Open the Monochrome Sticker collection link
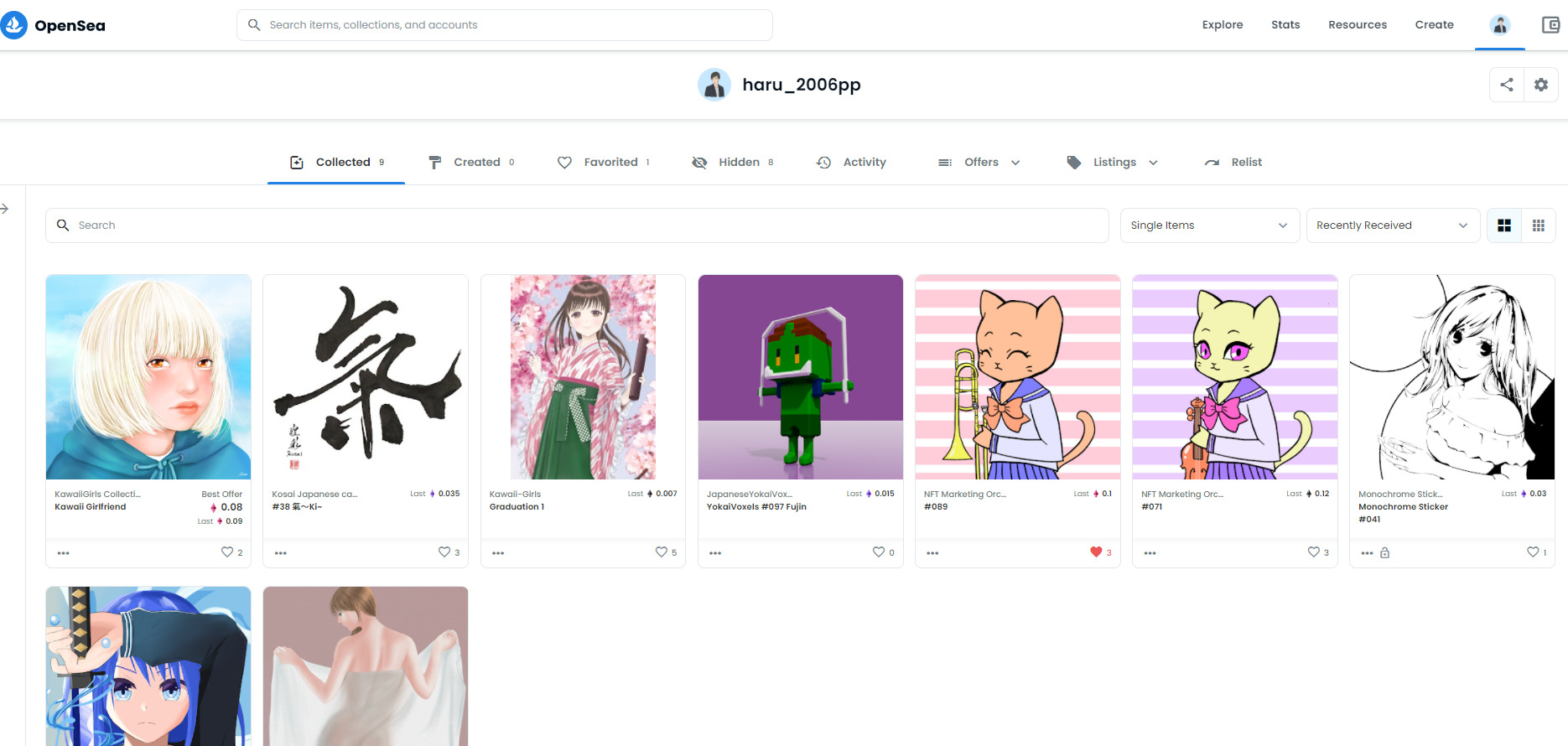Viewport: 1568px width, 746px height. (x=1400, y=495)
